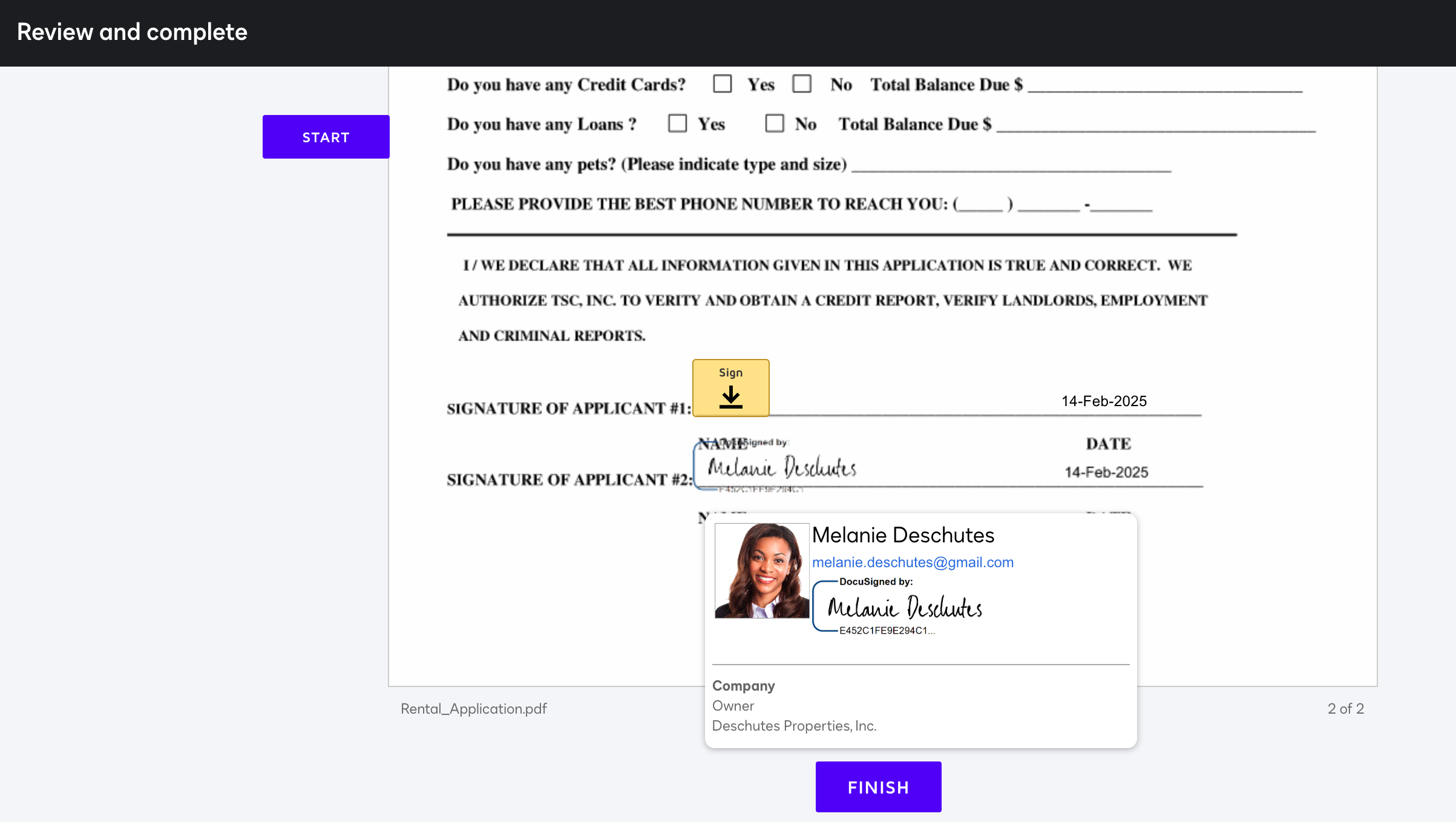Click Melanie Deschutes profile photo
This screenshot has width=1456, height=822.
click(x=761, y=570)
